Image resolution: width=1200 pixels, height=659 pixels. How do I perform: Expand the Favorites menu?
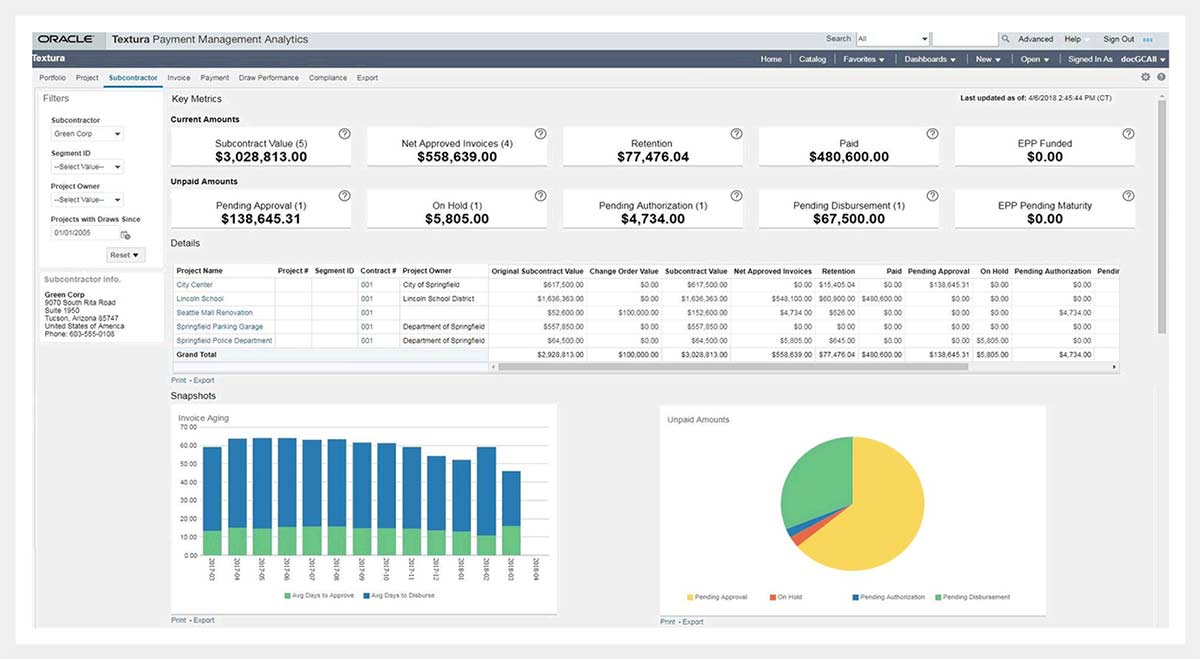click(x=864, y=59)
